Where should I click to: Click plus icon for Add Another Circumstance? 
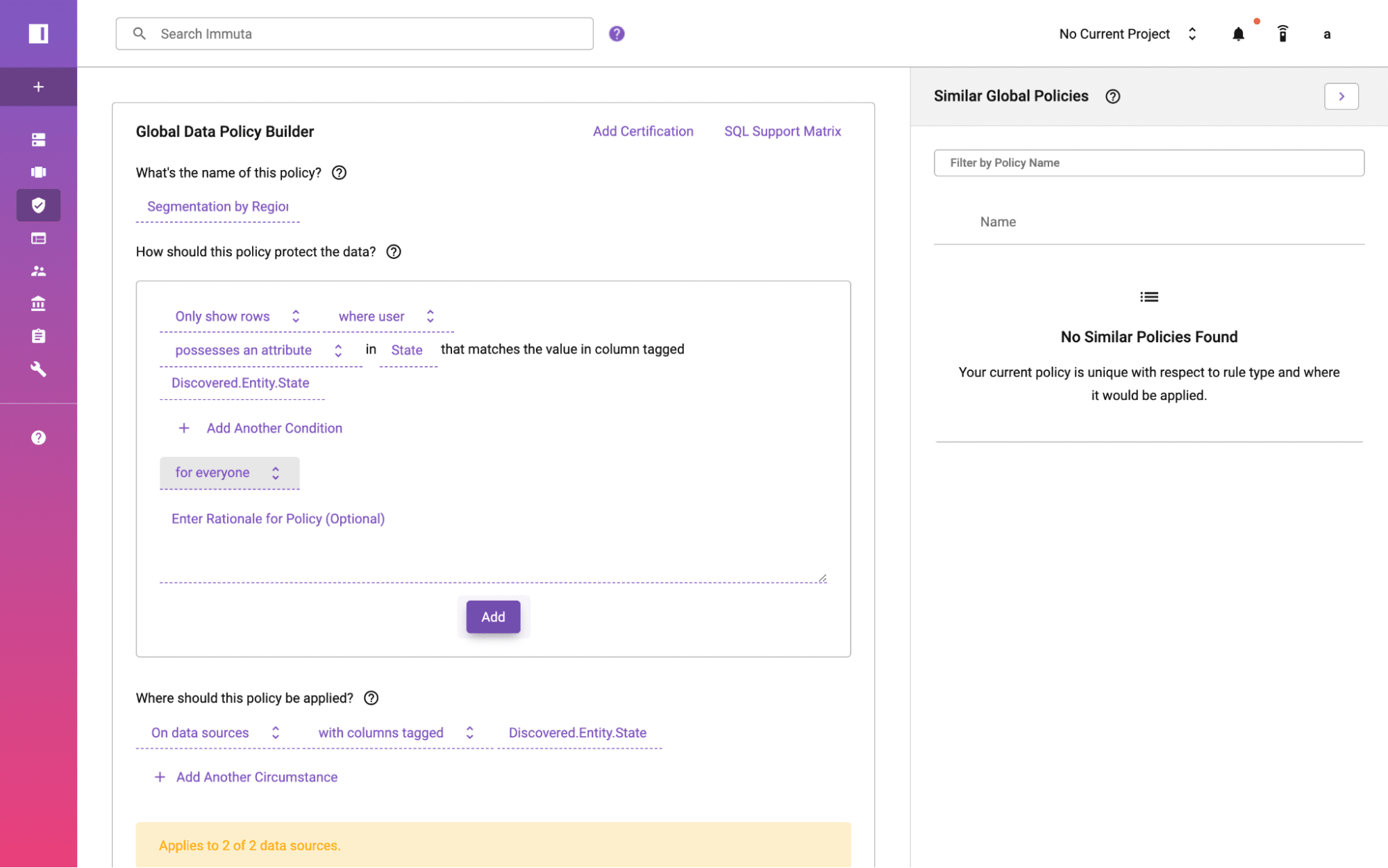(160, 777)
